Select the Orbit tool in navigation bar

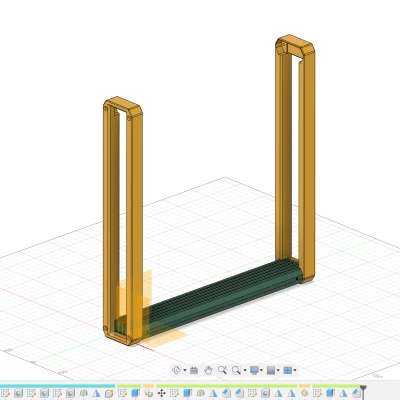[176, 370]
